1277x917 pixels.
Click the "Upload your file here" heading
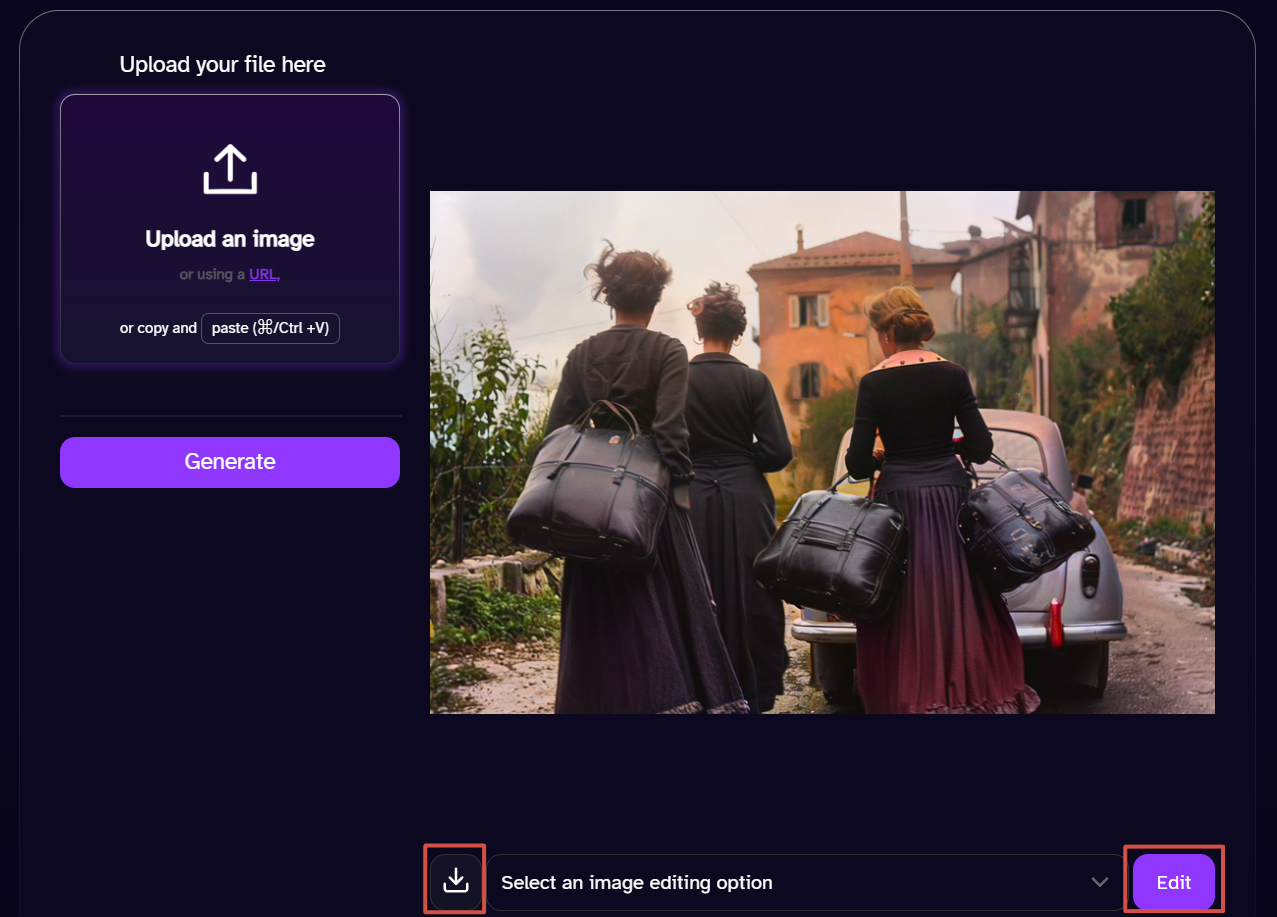click(x=222, y=65)
